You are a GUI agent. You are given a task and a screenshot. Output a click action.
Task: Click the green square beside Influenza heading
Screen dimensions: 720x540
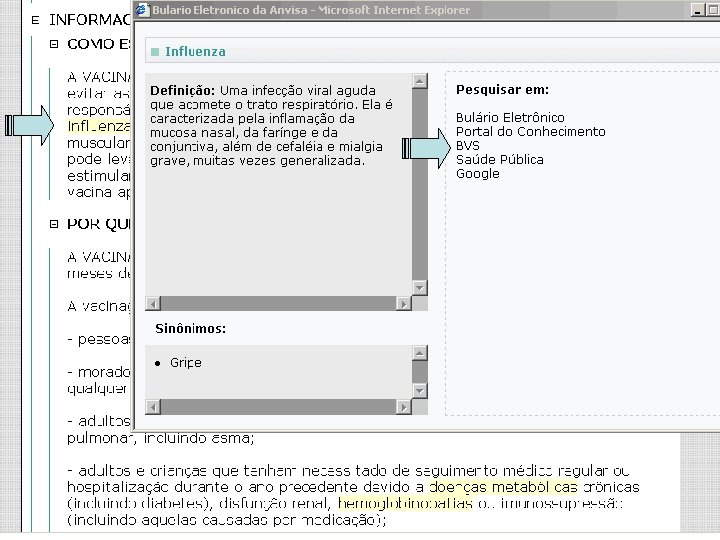pyautogui.click(x=155, y=52)
